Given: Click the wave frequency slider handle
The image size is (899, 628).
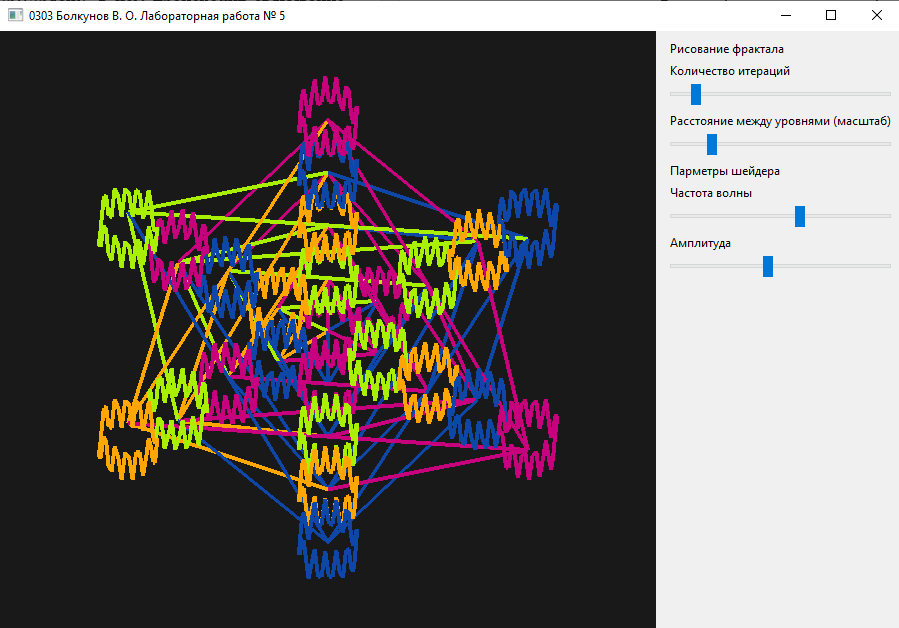Looking at the screenshot, I should (x=800, y=216).
